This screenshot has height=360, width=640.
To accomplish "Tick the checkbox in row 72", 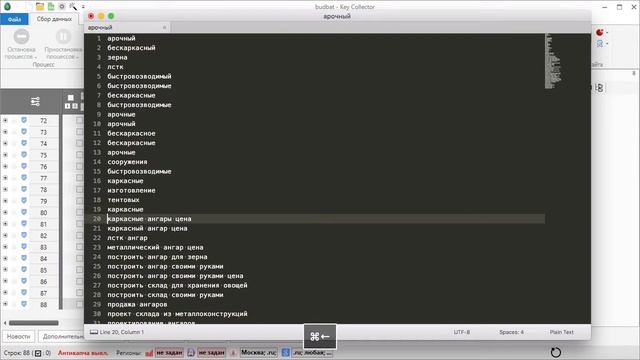I will [x=79, y=120].
